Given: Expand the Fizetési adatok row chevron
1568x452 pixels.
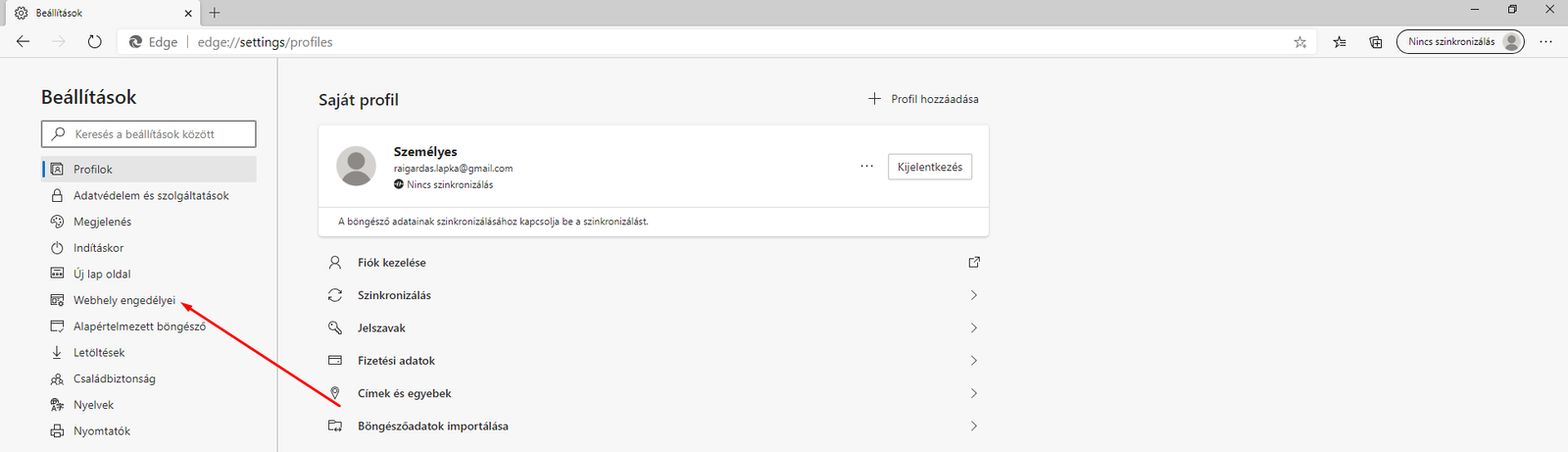Looking at the screenshot, I should [973, 361].
